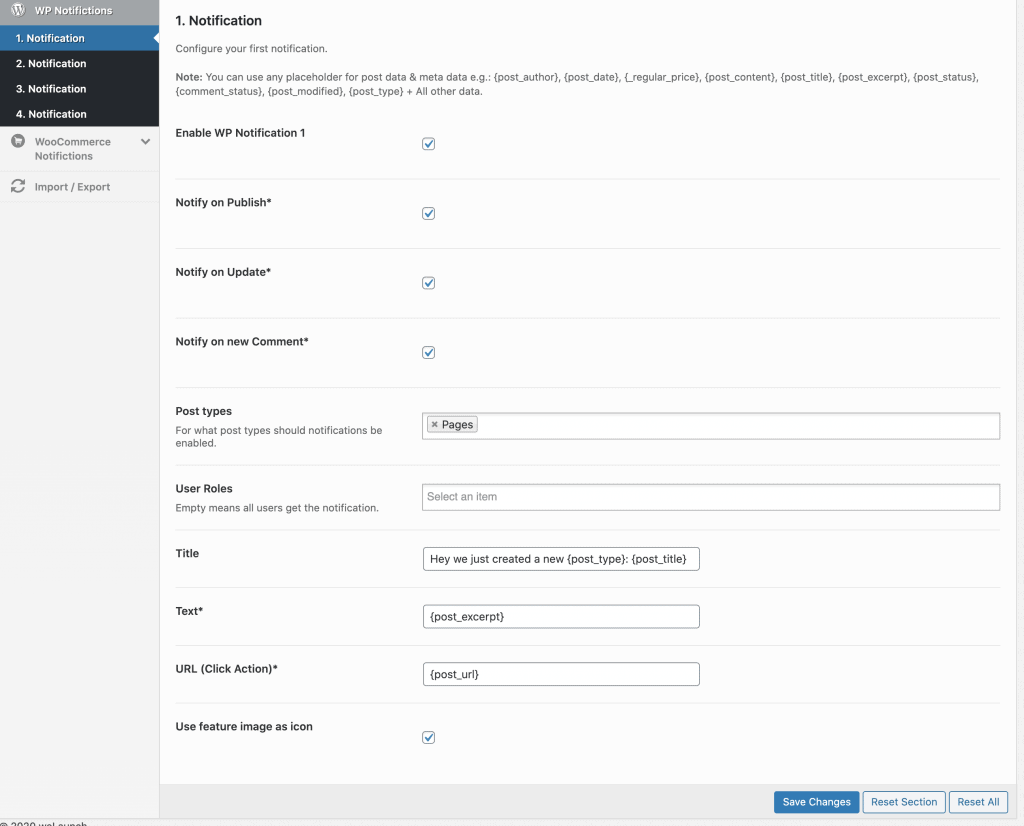Screen dimensions: 1024x826
Task: Click the URL Click Action field with {post_url}
Action: tap(560, 673)
